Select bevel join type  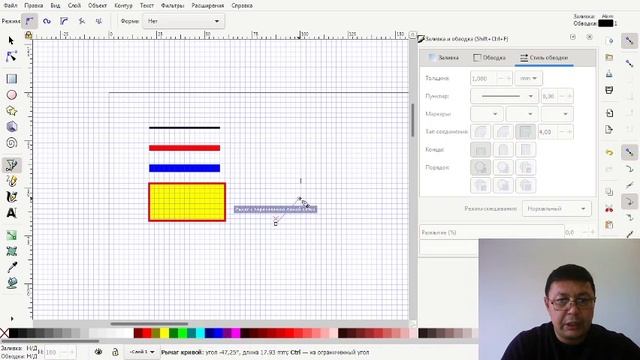[x=503, y=132]
